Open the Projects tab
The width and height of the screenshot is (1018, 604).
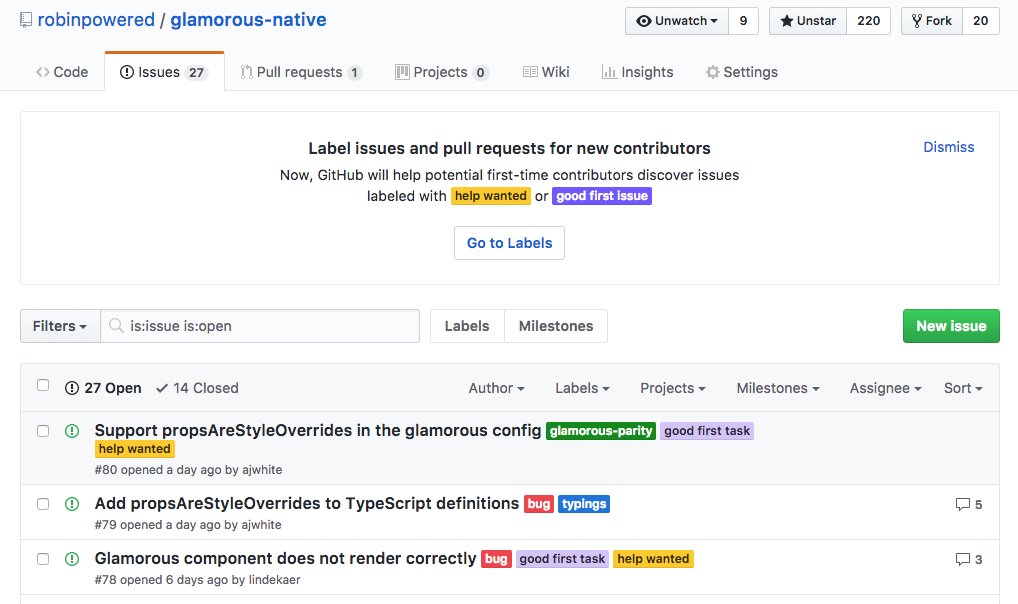pyautogui.click(x=441, y=72)
